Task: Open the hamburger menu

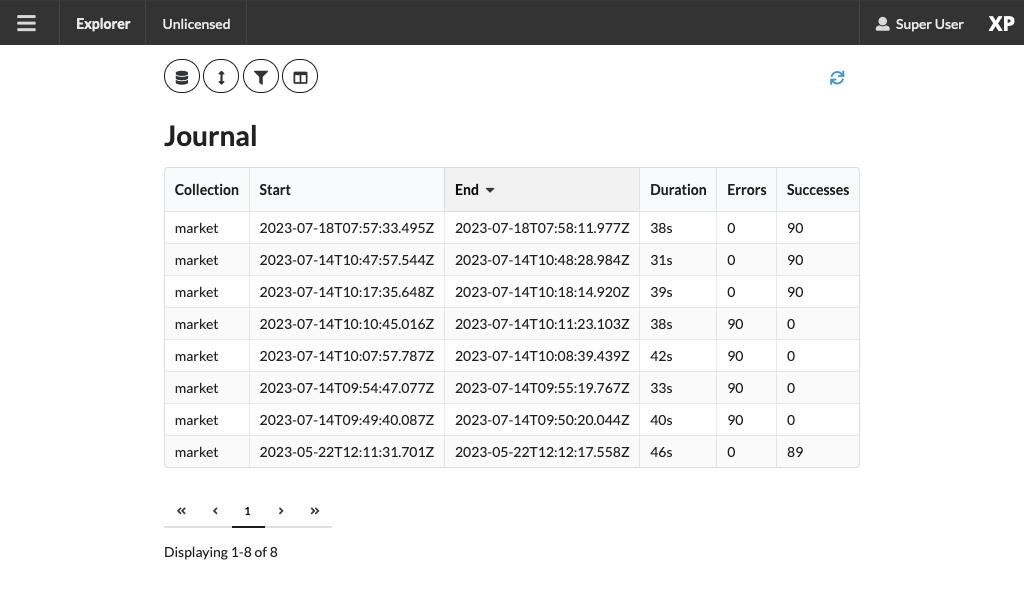Action: (x=26, y=24)
